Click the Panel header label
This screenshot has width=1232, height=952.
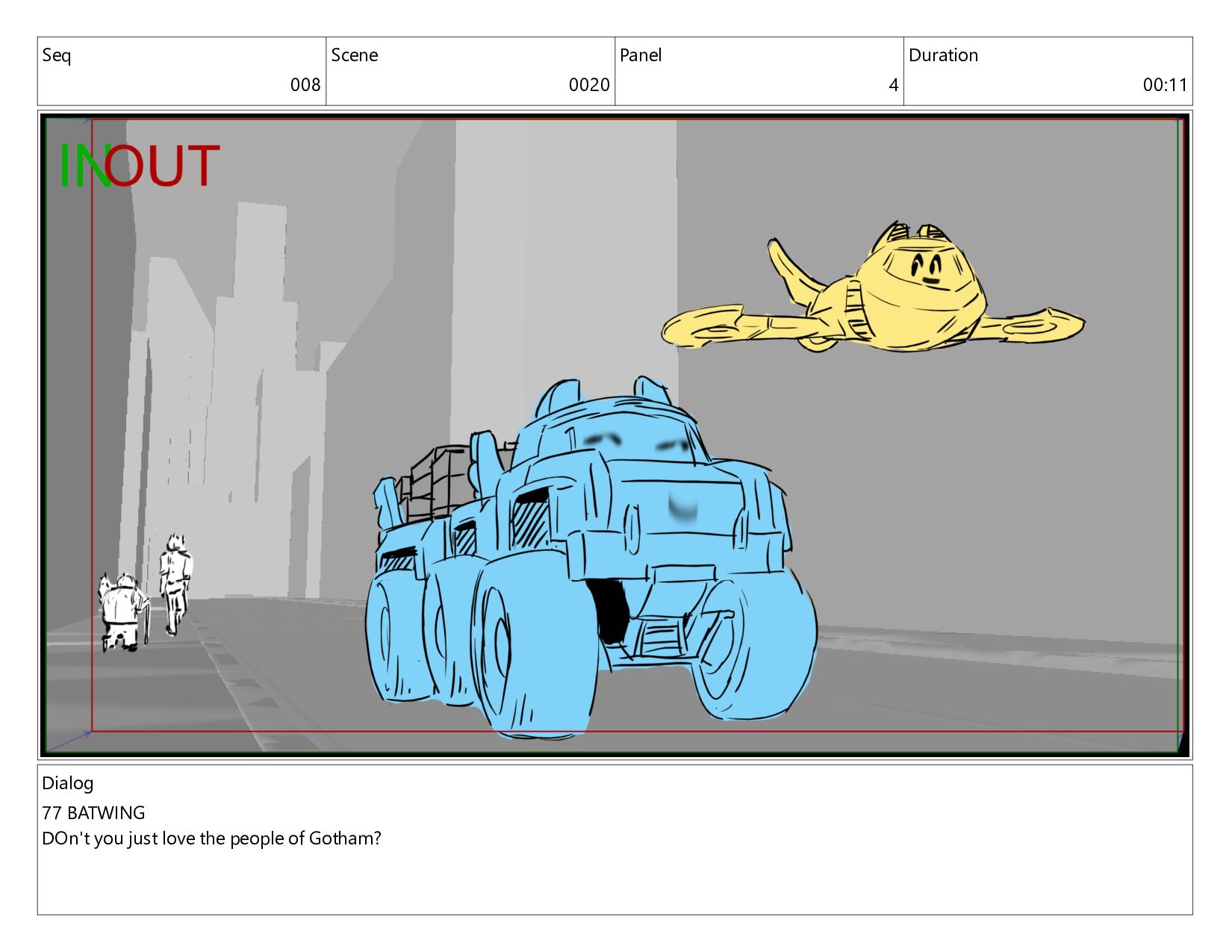[641, 55]
